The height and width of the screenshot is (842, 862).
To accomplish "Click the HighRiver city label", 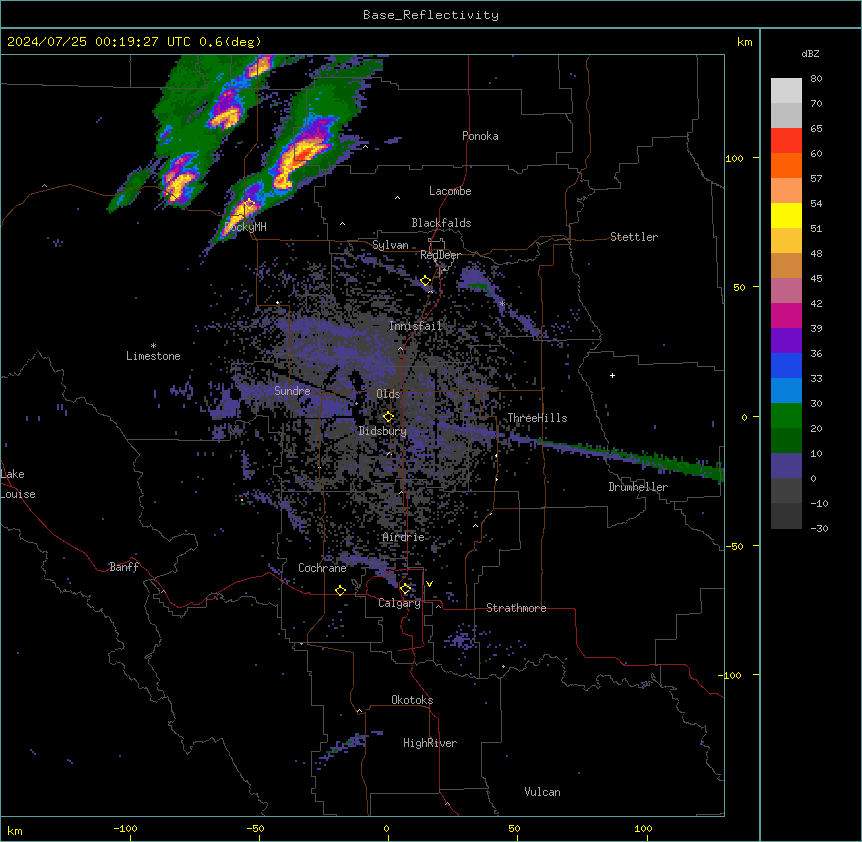I will tap(430, 743).
